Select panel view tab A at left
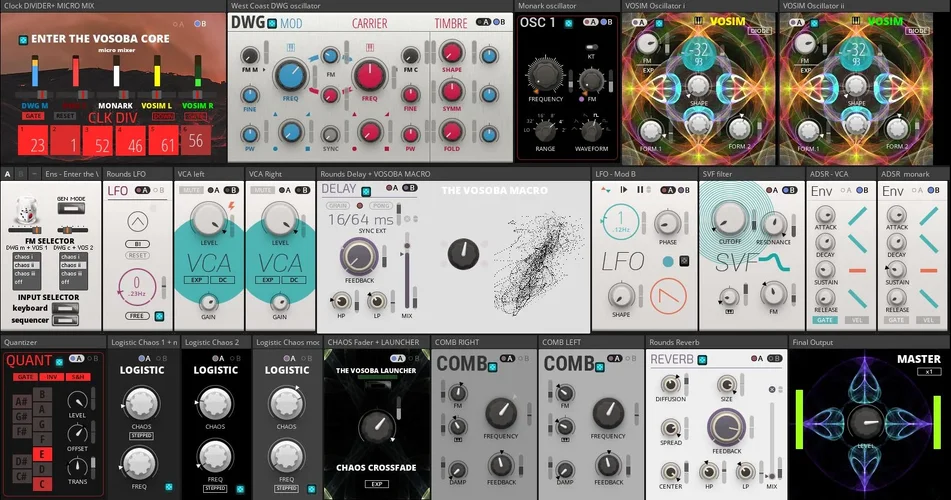The width and height of the screenshot is (951, 500). point(7,174)
